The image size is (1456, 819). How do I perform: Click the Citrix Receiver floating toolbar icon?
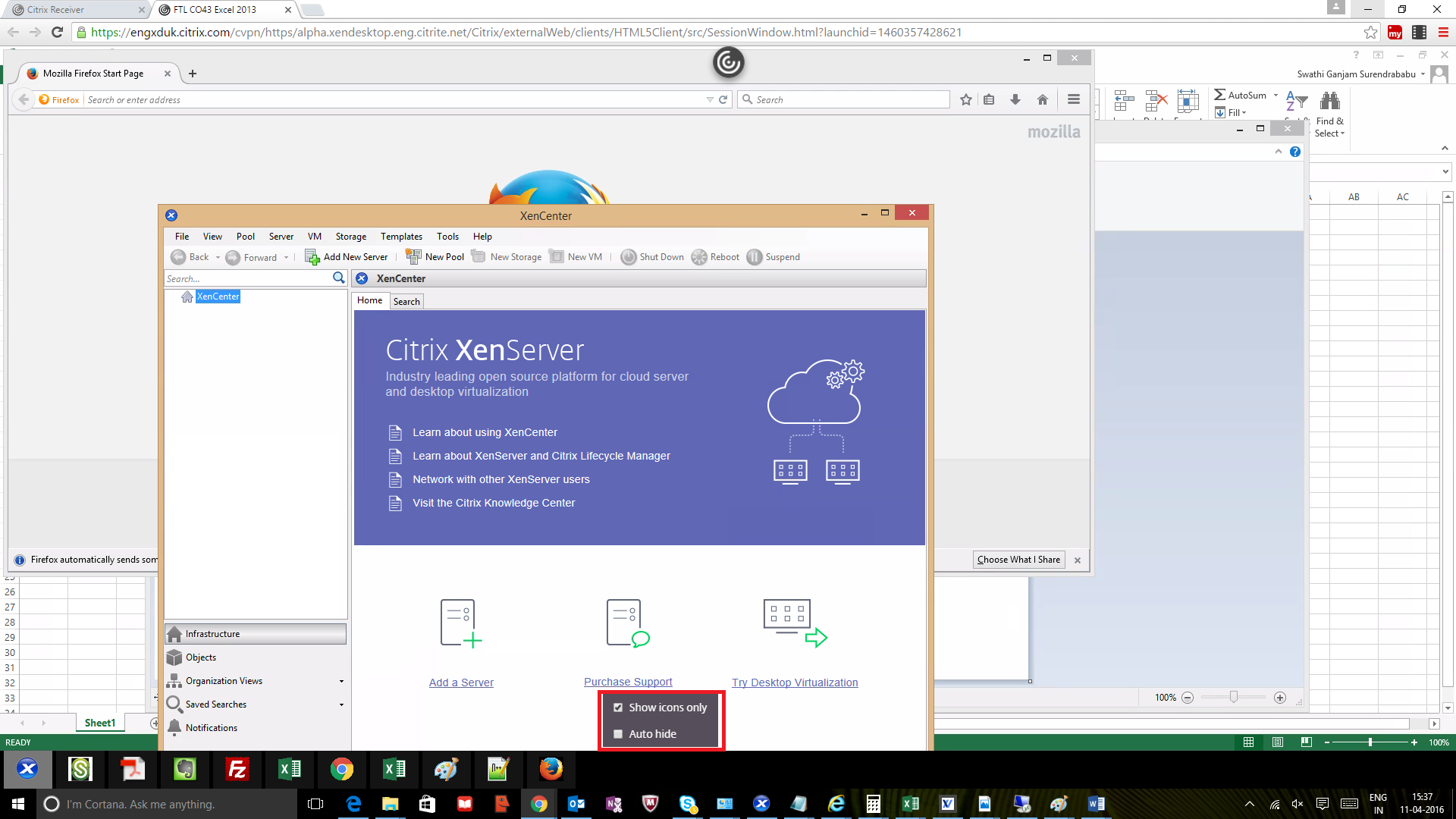tap(728, 62)
